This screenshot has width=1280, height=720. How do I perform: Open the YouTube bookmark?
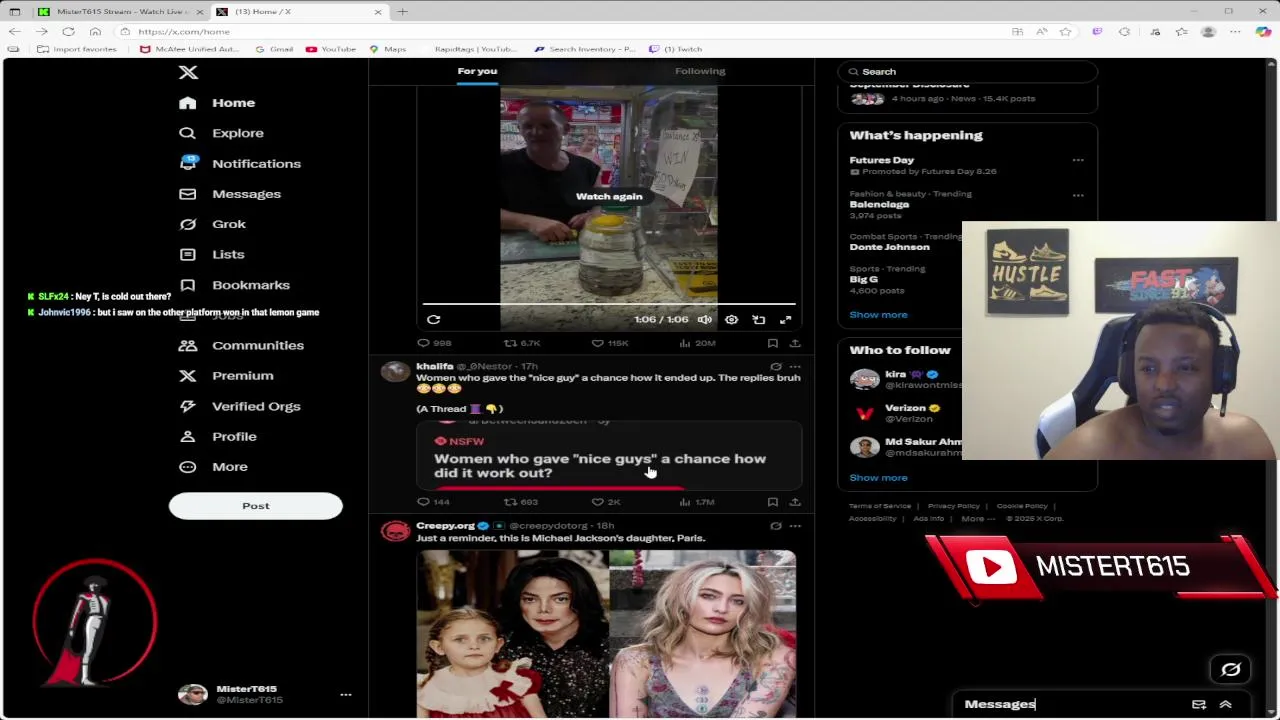[331, 49]
